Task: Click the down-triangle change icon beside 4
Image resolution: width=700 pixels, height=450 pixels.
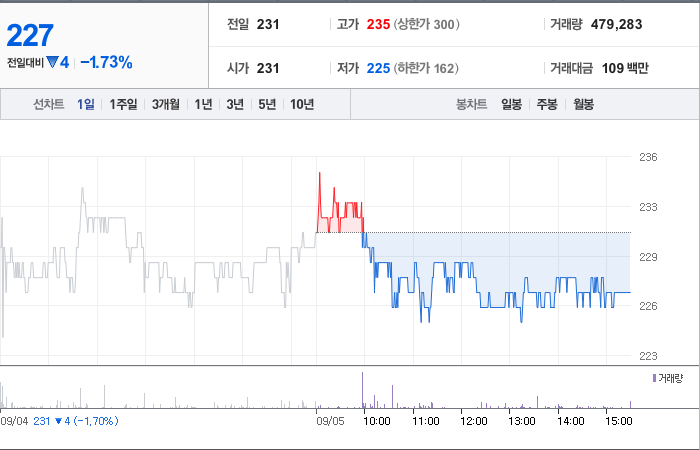Action: pos(52,62)
